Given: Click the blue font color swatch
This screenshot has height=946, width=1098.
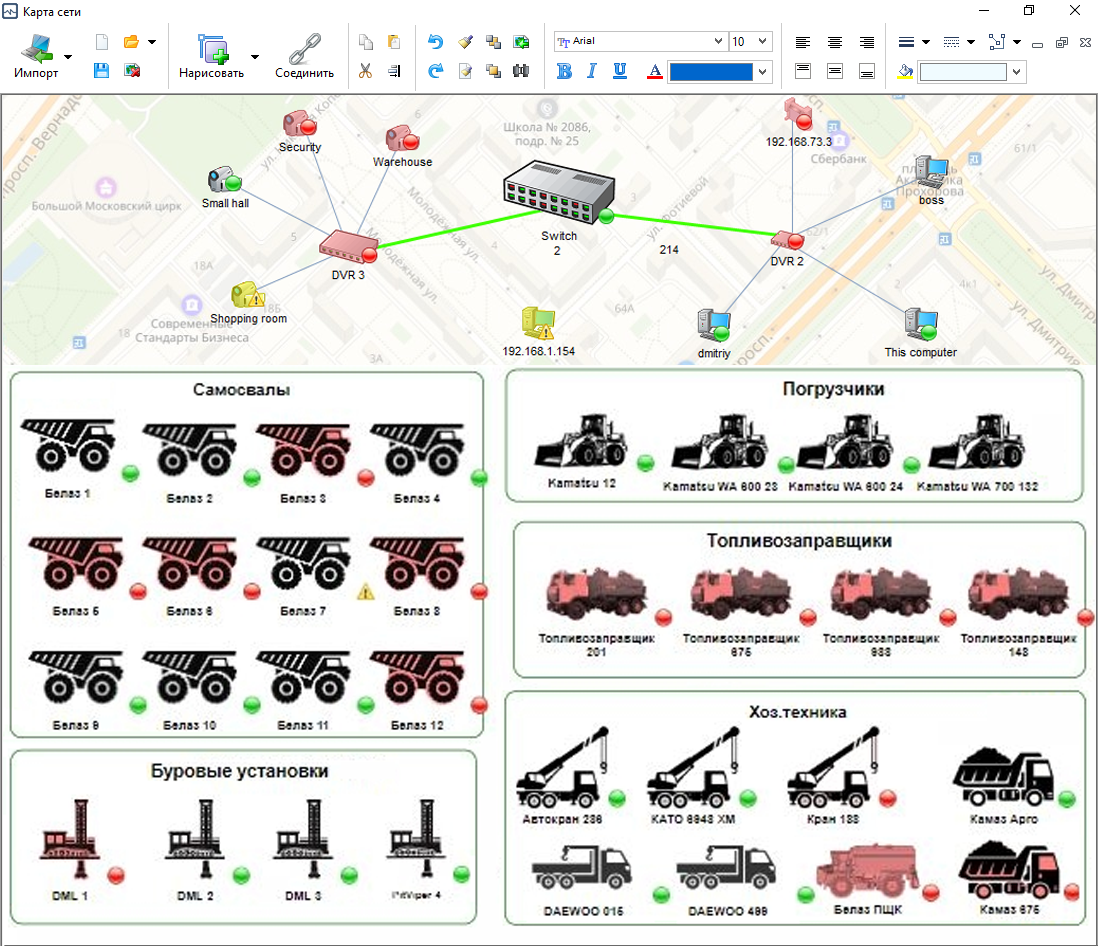Looking at the screenshot, I should click(x=710, y=72).
